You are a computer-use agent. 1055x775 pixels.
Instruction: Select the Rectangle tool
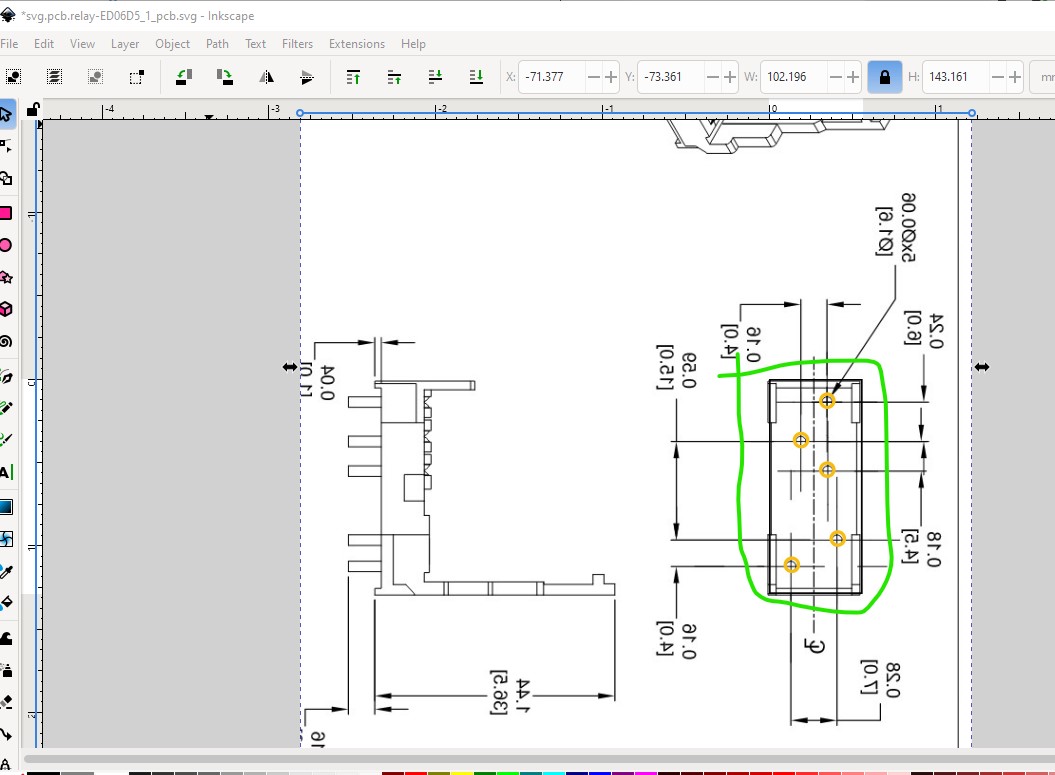pos(6,213)
